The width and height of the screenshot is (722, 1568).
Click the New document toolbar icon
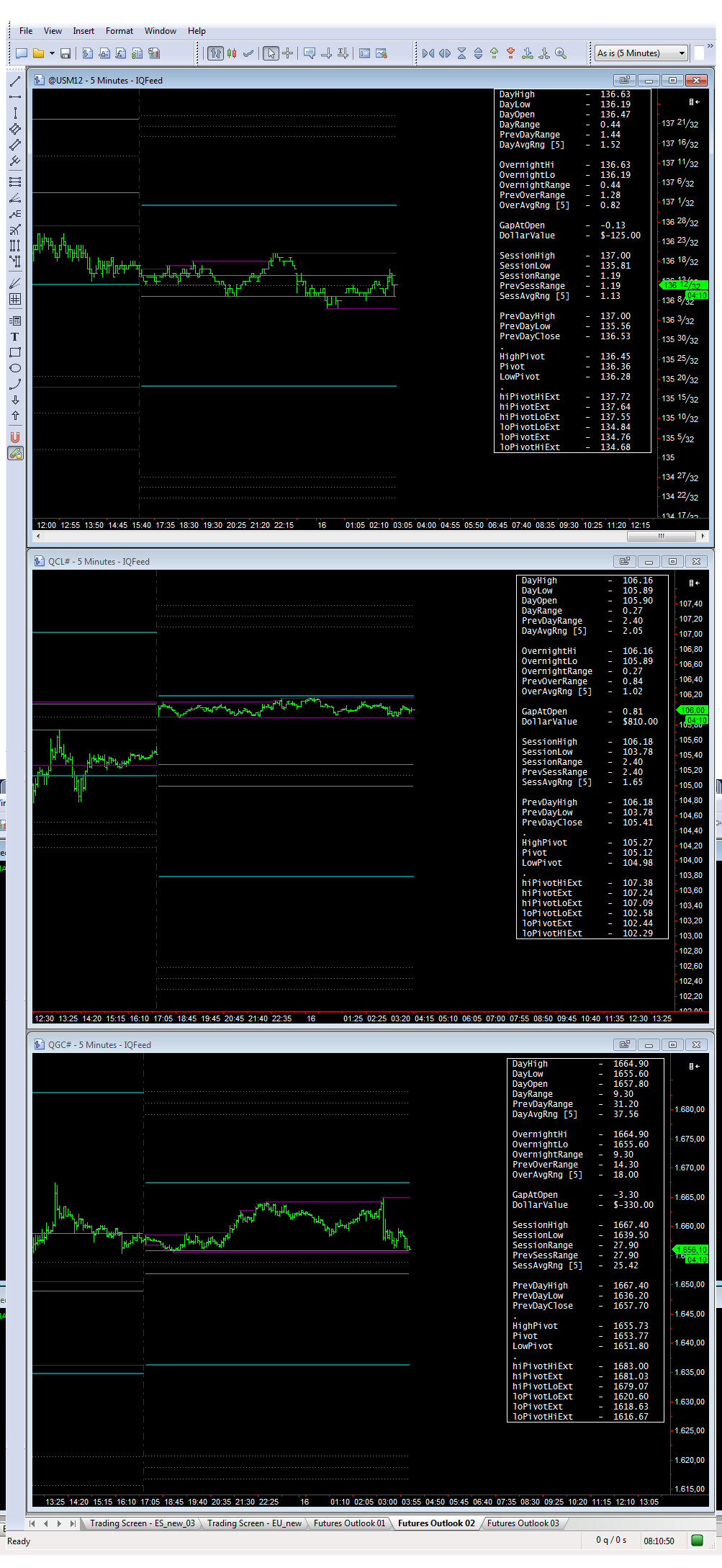pos(22,53)
